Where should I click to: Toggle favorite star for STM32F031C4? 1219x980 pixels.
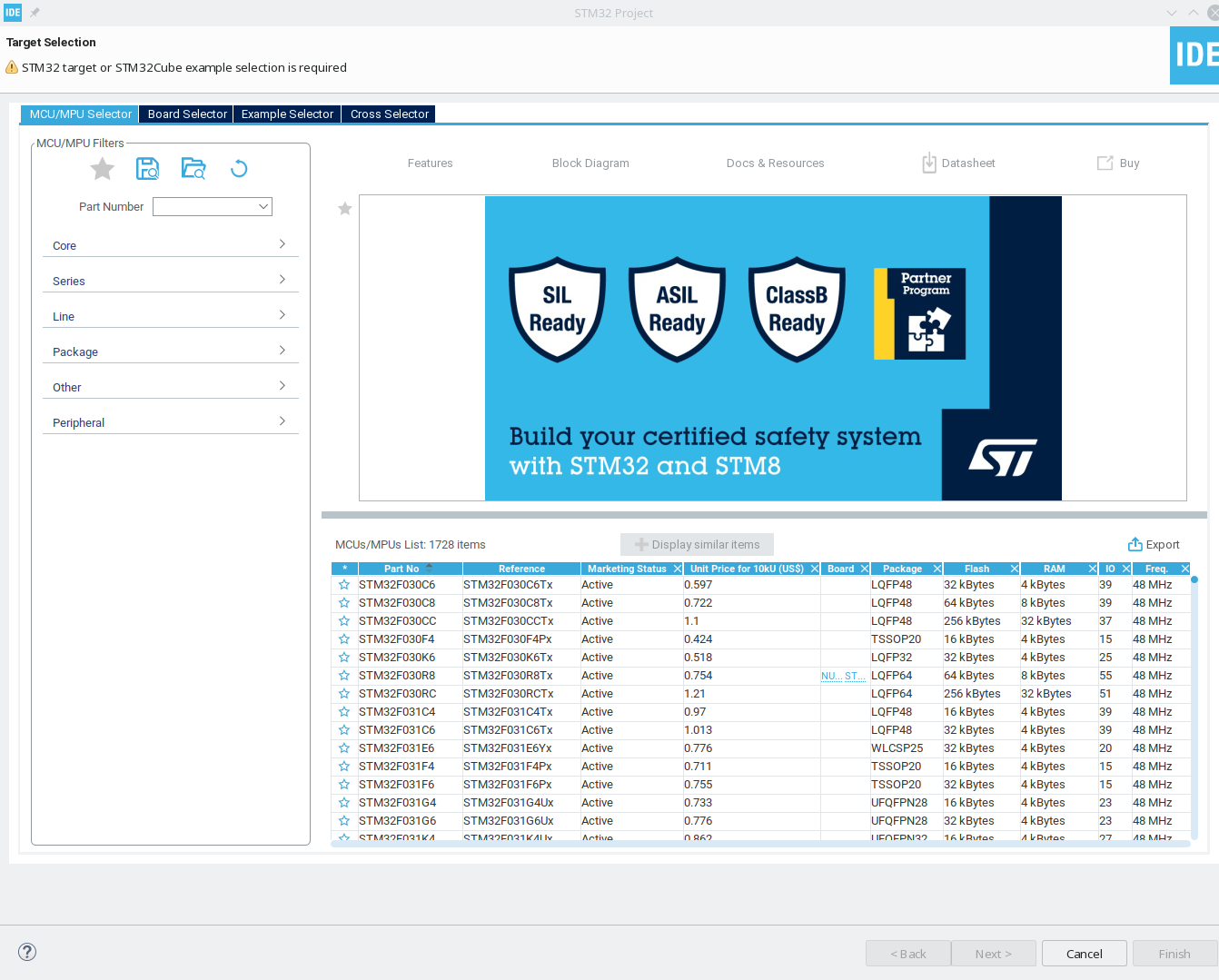344,712
